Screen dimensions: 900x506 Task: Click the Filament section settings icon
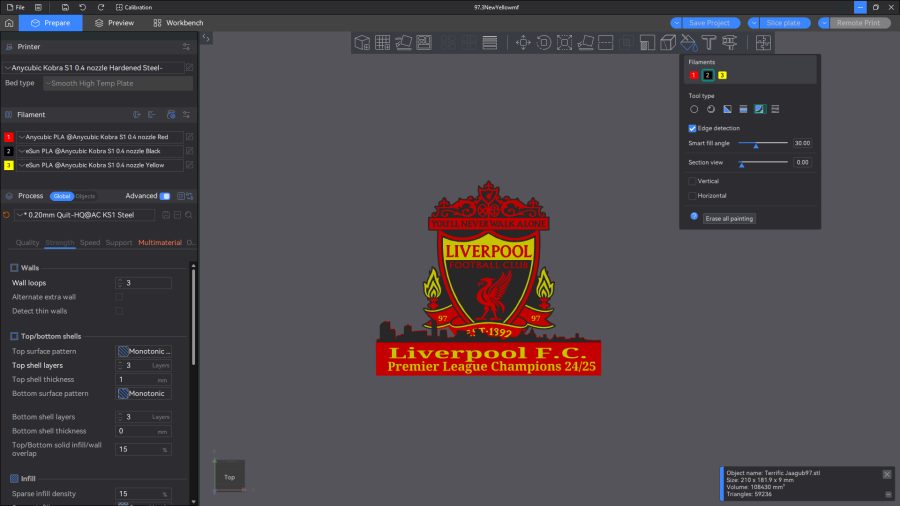tap(186, 115)
